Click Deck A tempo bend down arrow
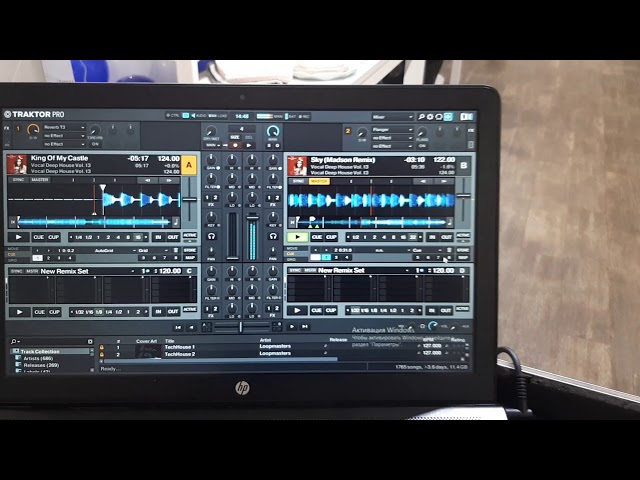 coord(147,180)
